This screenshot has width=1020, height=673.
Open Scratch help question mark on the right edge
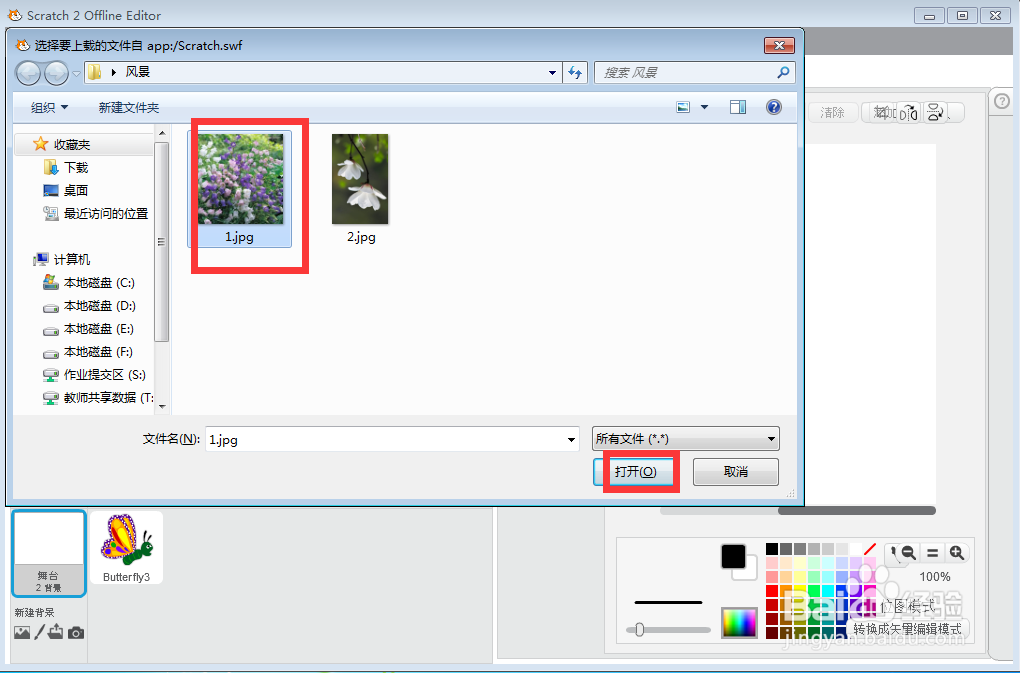coord(1002,101)
